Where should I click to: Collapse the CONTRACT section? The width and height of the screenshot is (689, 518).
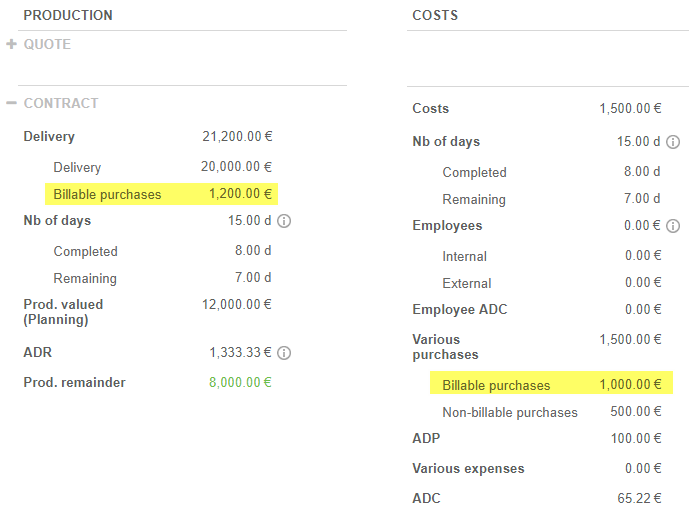[61, 103]
